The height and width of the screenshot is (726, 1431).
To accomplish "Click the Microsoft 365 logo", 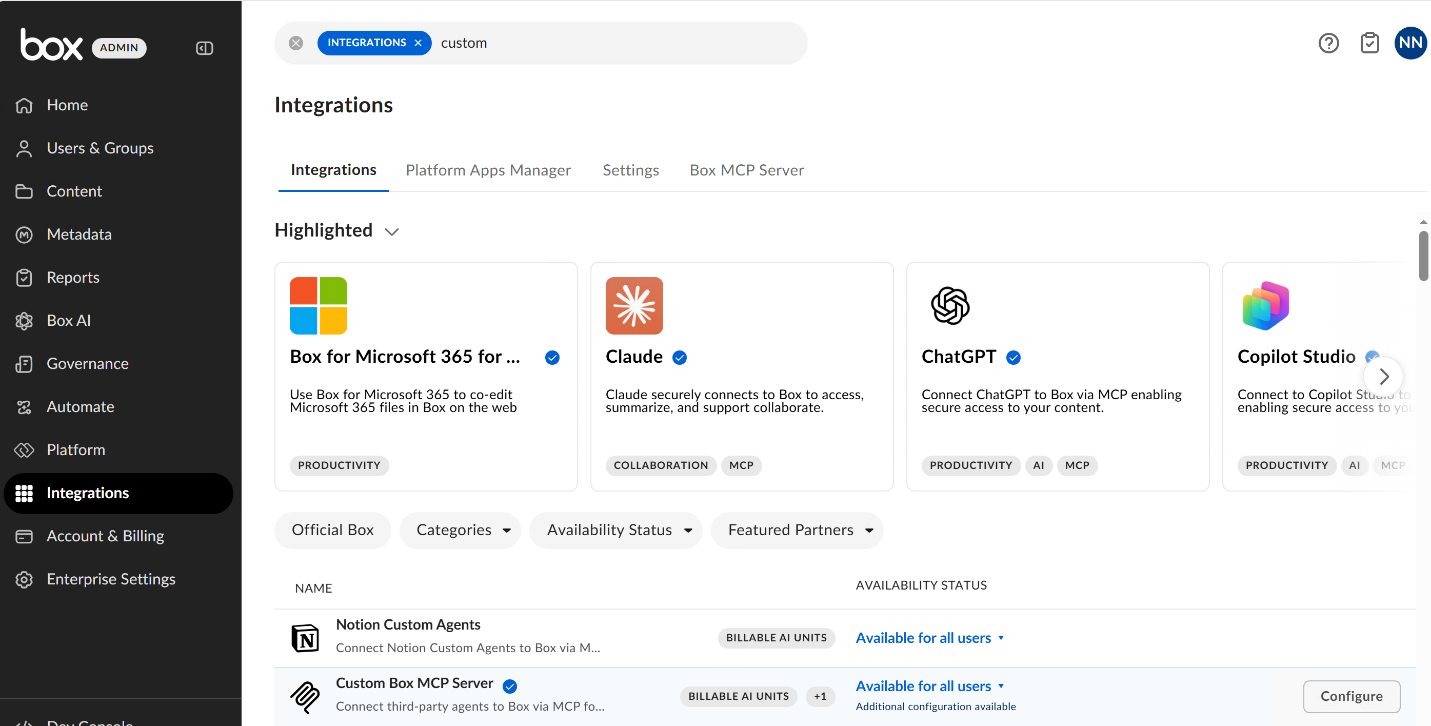I will [x=318, y=306].
